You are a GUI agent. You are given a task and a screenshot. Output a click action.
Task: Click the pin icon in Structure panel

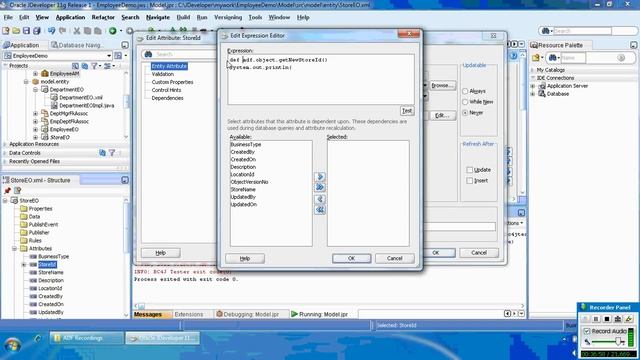tap(7, 191)
